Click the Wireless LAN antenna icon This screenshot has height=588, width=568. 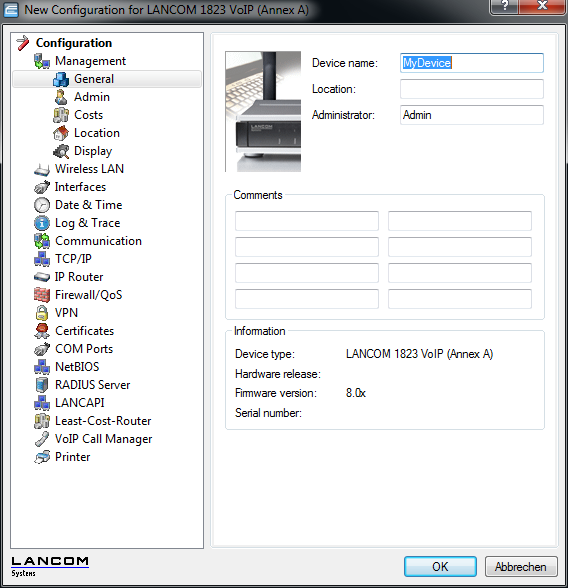coord(42,169)
